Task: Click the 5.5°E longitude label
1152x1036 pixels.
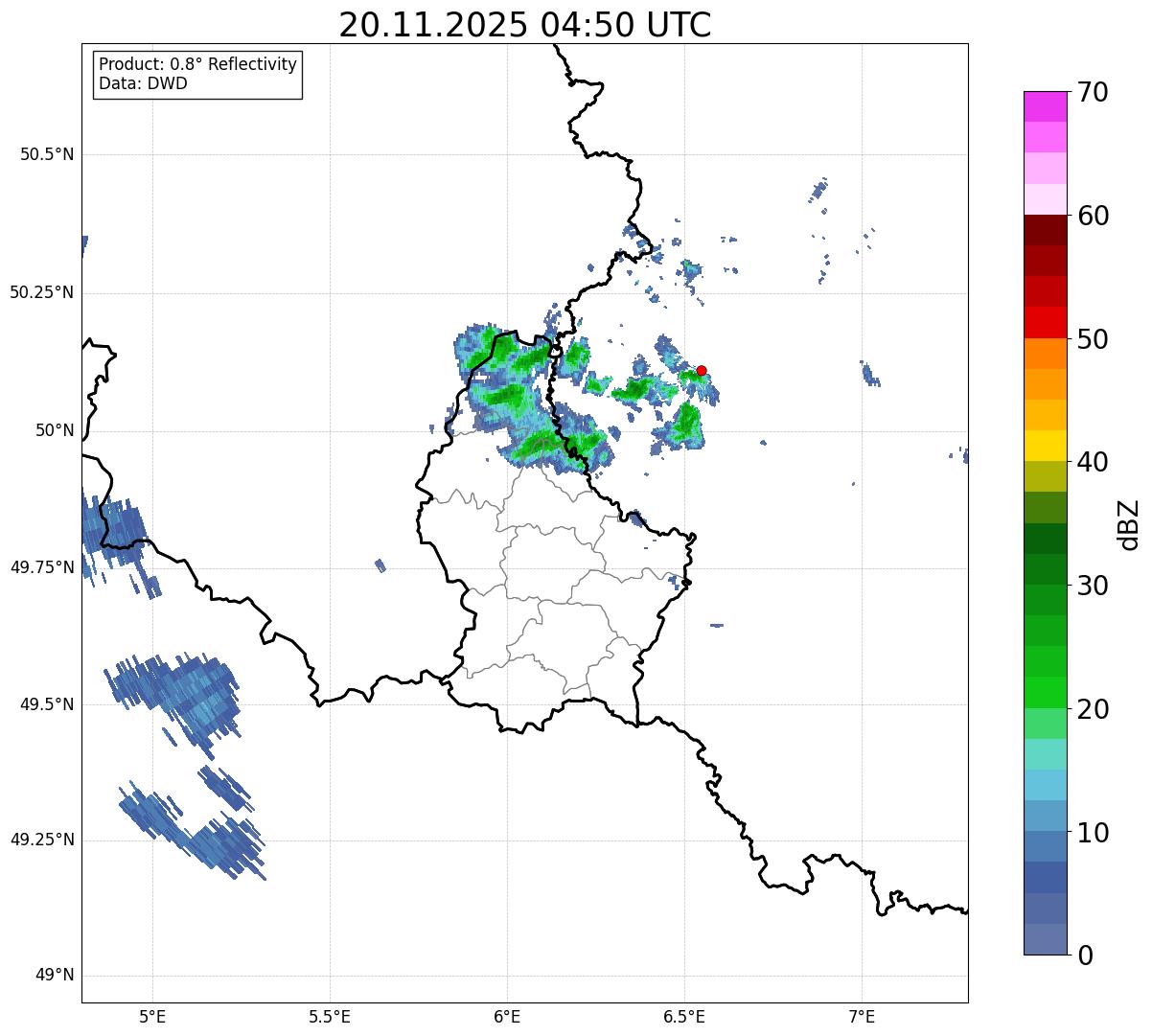Action: click(330, 1016)
